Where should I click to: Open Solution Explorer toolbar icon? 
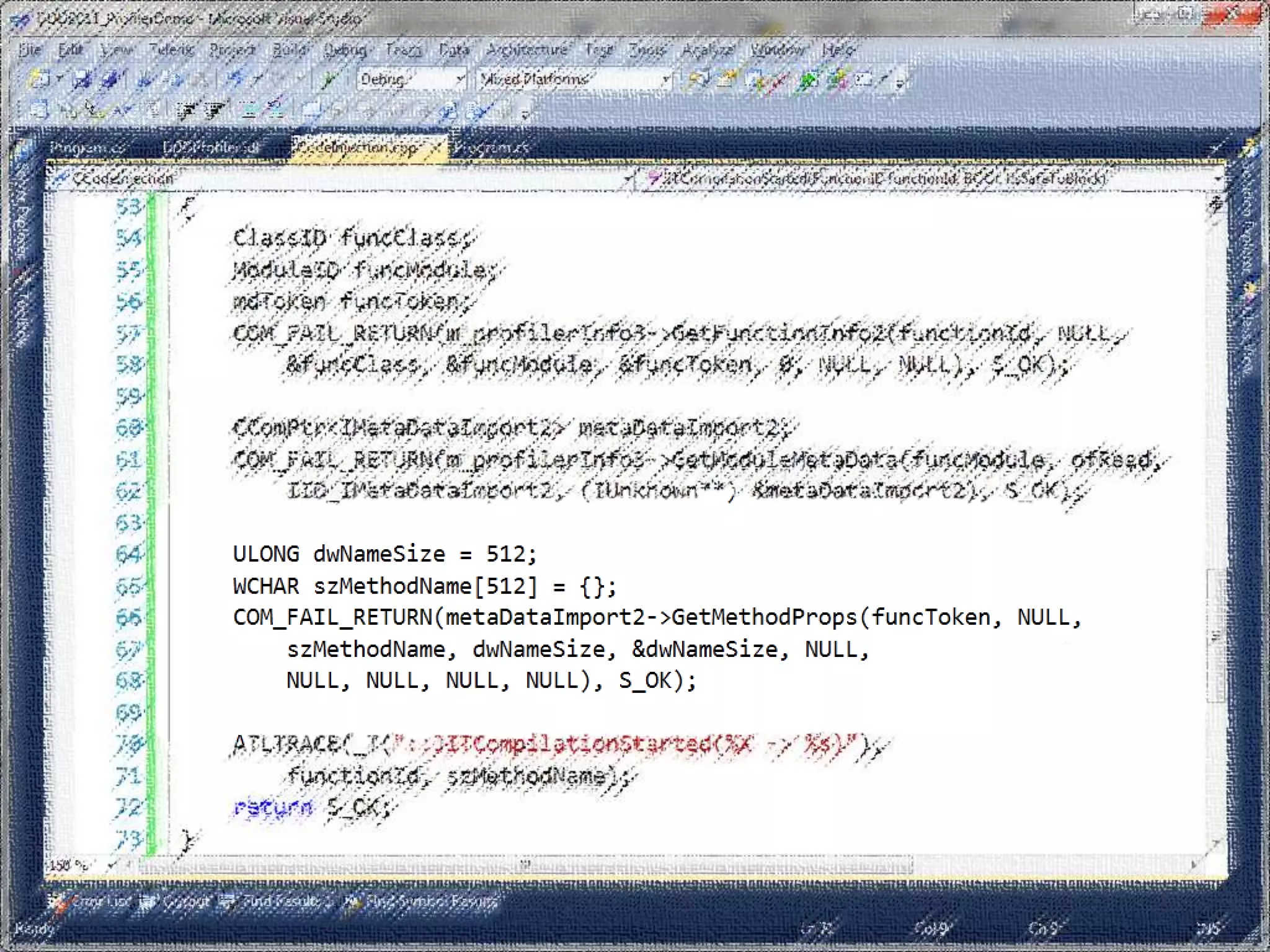tap(699, 79)
